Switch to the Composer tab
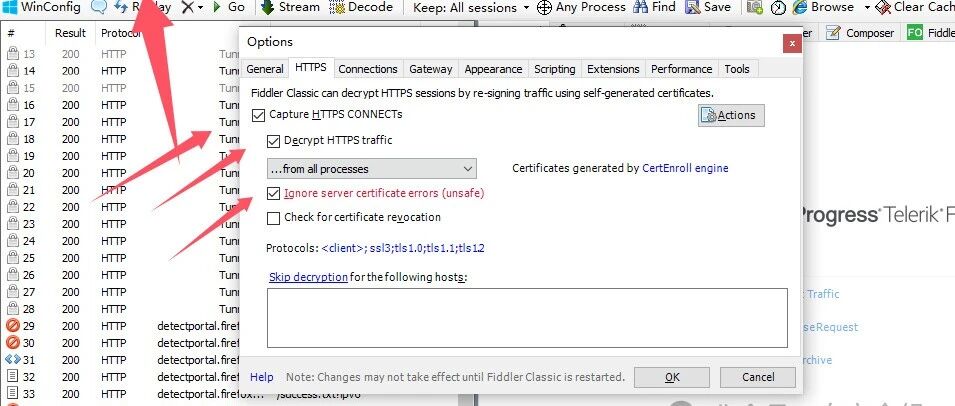The image size is (955, 406). pyautogui.click(x=860, y=33)
